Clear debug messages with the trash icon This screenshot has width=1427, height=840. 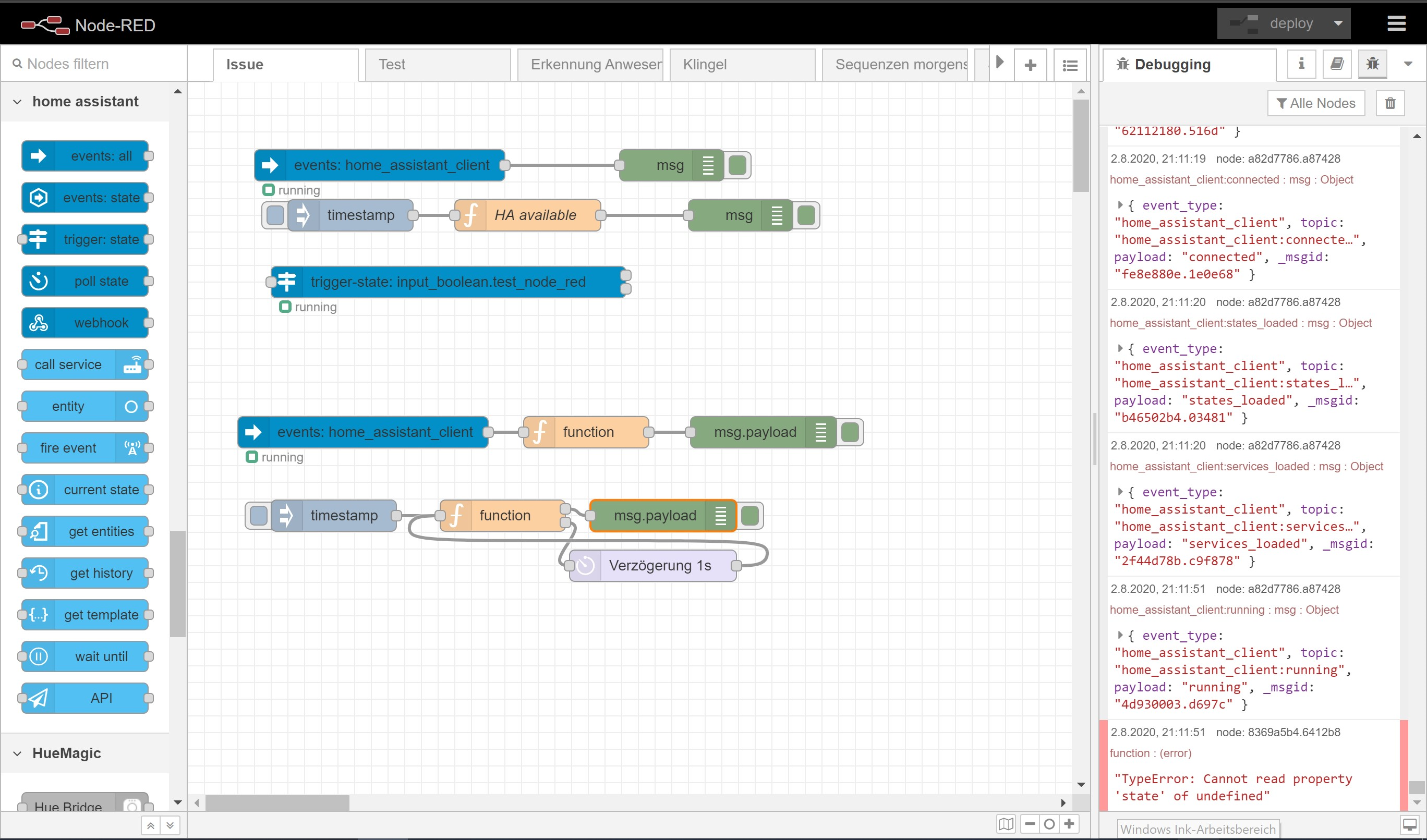click(1391, 103)
